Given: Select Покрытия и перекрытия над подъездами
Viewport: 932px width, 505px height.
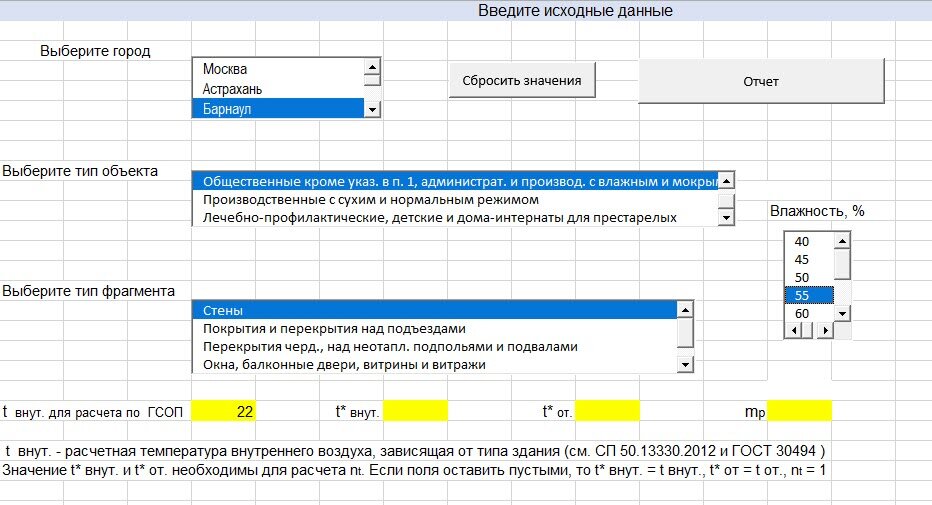Looking at the screenshot, I should (435, 329).
